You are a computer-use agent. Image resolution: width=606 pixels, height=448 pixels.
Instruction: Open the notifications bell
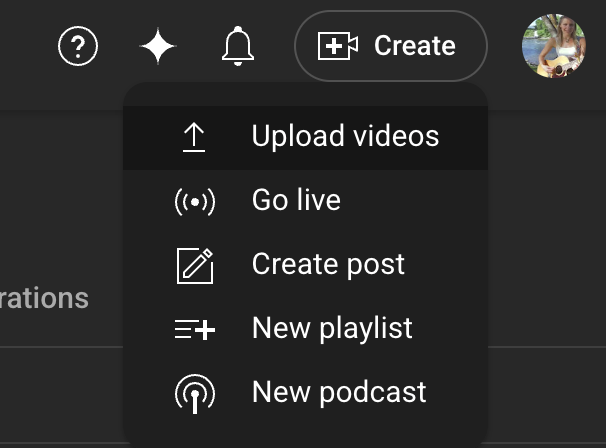click(237, 46)
